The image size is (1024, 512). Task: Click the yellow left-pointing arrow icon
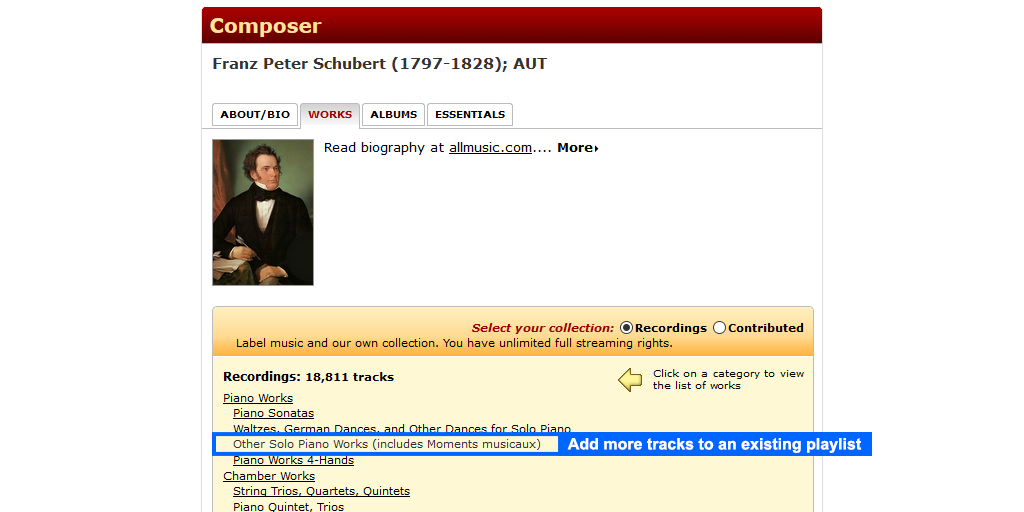630,380
